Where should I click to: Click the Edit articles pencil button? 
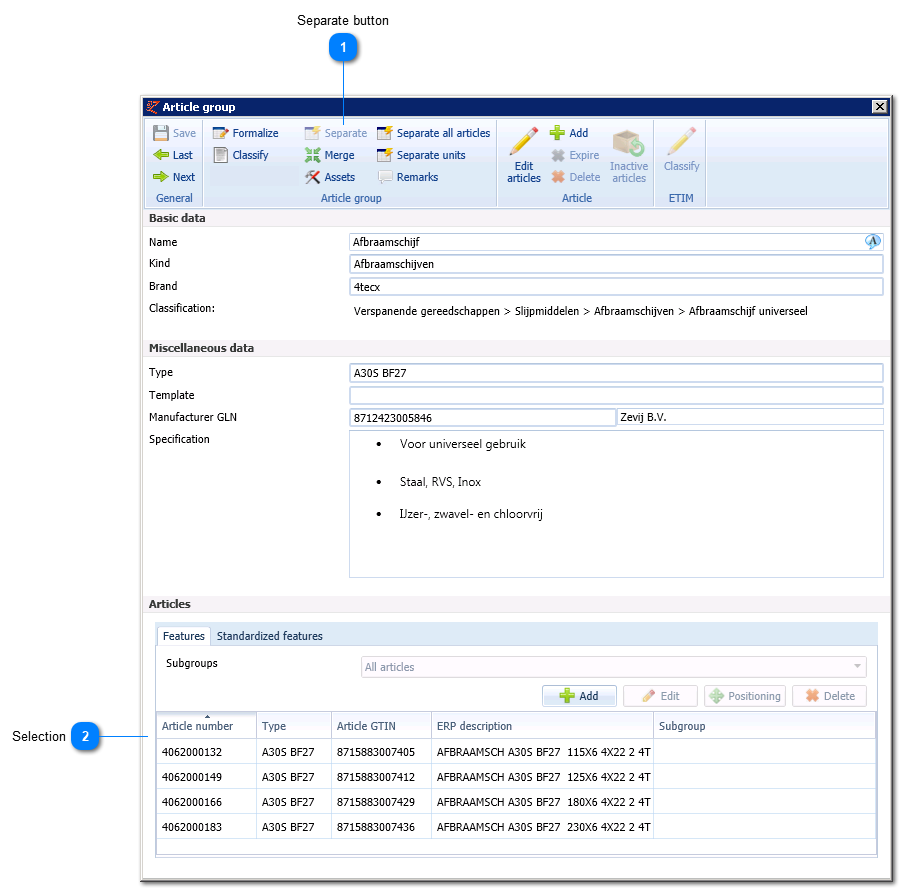click(523, 155)
